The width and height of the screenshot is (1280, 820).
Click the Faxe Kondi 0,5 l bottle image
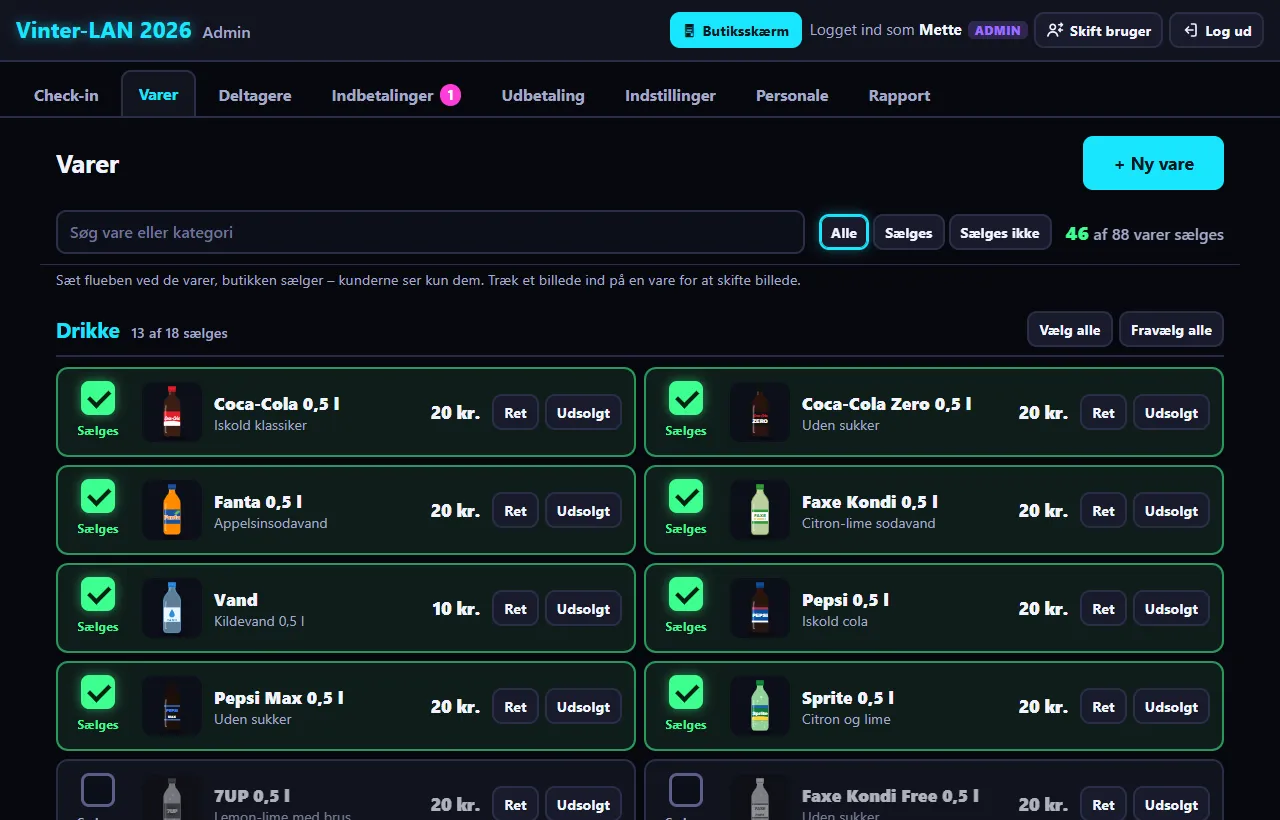pos(760,510)
